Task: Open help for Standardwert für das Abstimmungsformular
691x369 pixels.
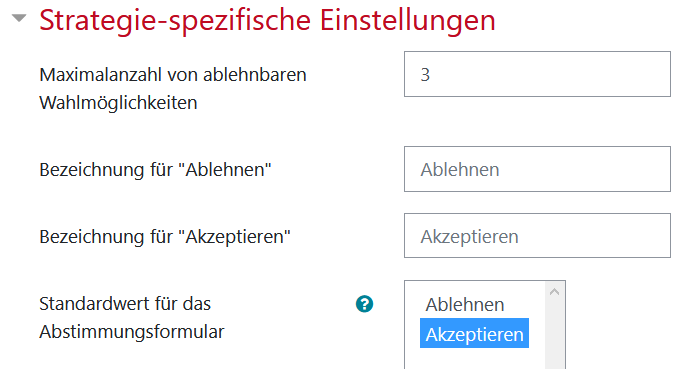Action: (364, 304)
